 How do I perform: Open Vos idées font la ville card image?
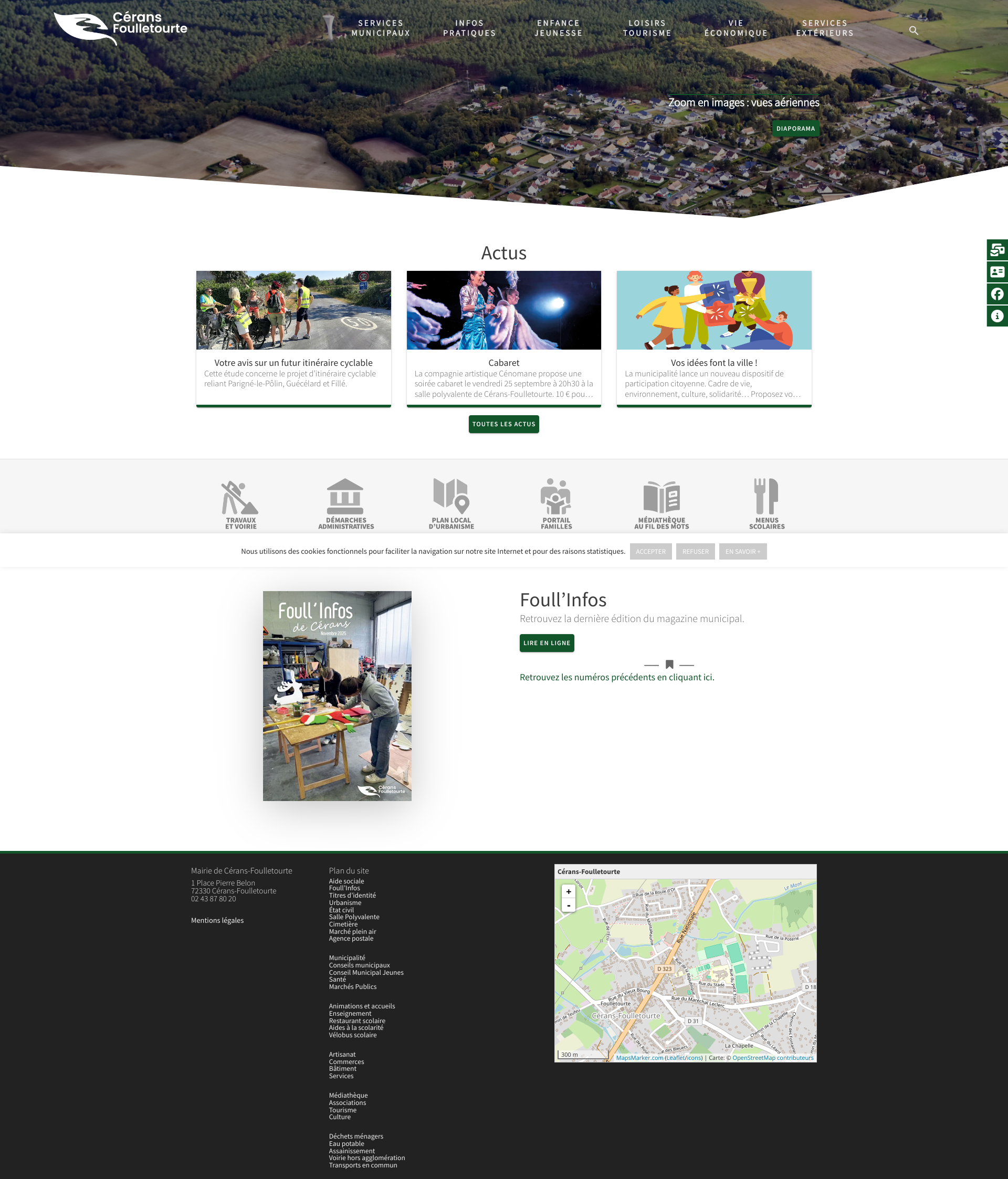[x=714, y=310]
